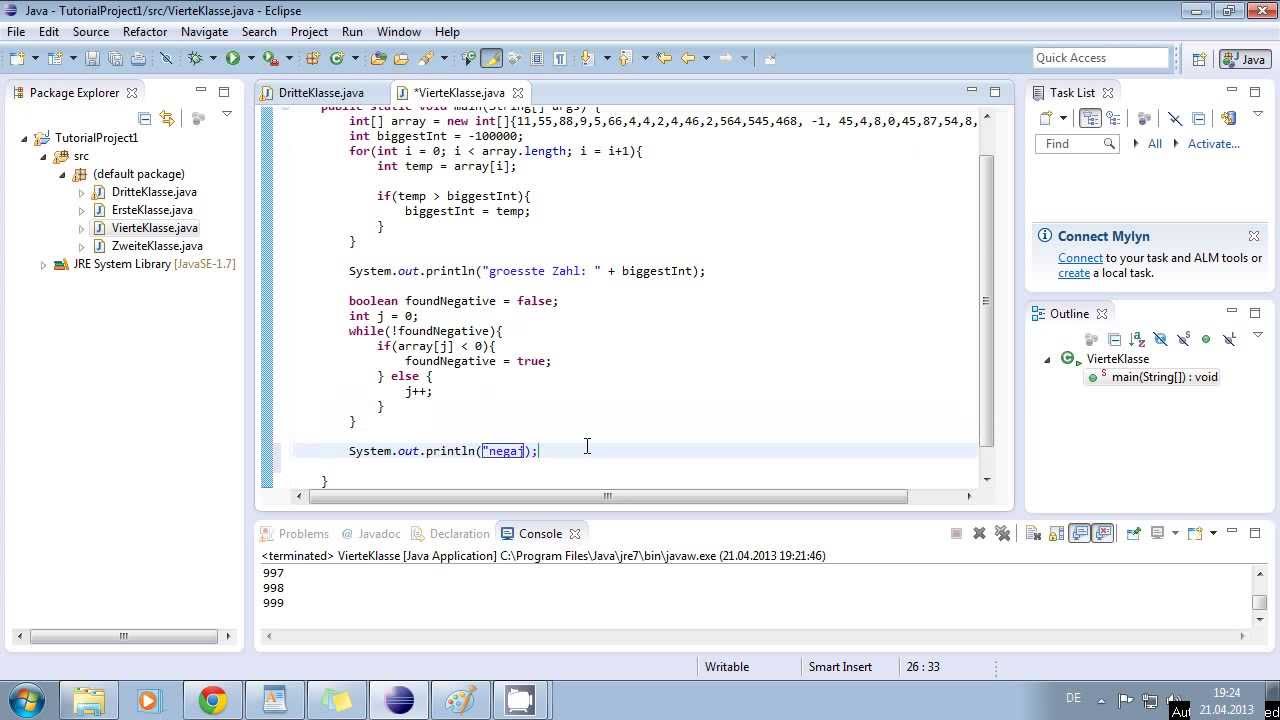Screen dimensions: 1280x720
Task: Open the Run configurations dropdown arrow
Action: coord(250,58)
